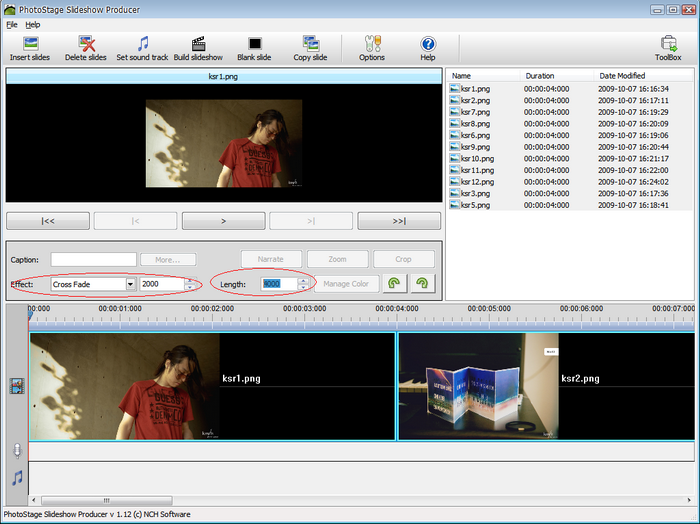
Task: Insert a Blank slide from toolbar
Action: [x=254, y=45]
